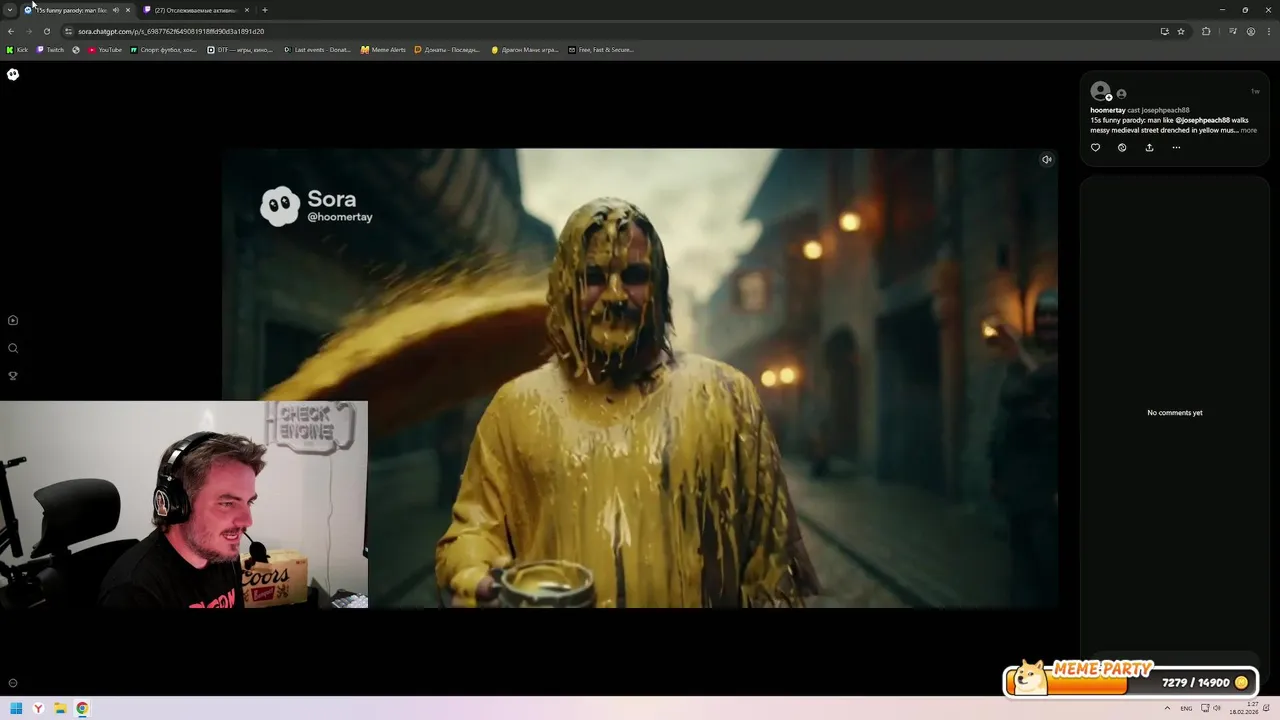Close the '15s funny parody' tab
Screen dimensions: 1280x720
(128, 10)
